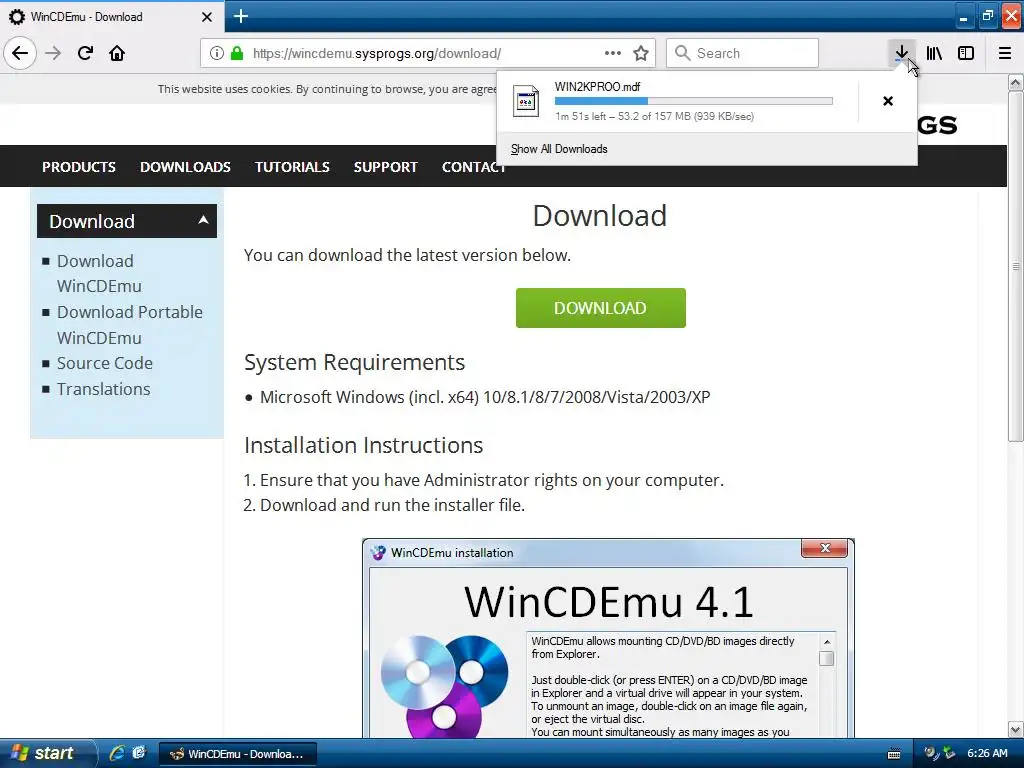Click the "Installation Instructions" heading
This screenshot has width=1024, height=768.
pyautogui.click(x=364, y=445)
